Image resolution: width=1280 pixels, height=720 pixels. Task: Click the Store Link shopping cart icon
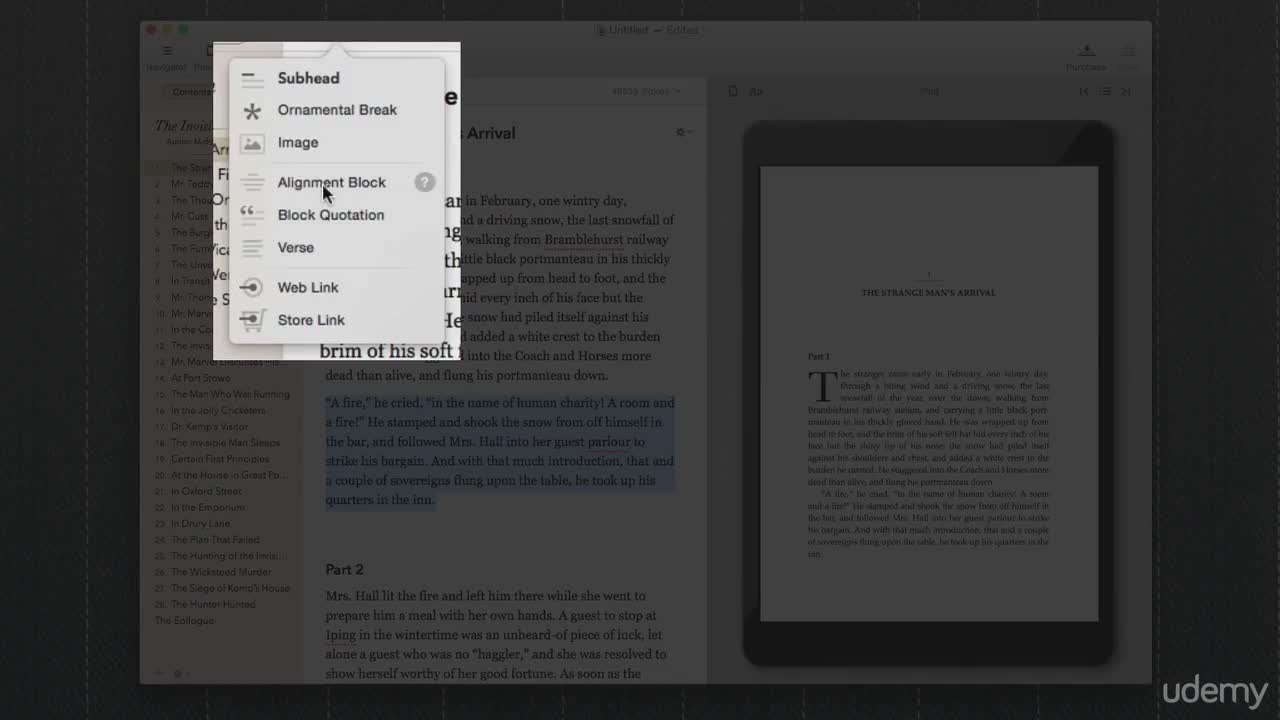point(253,320)
